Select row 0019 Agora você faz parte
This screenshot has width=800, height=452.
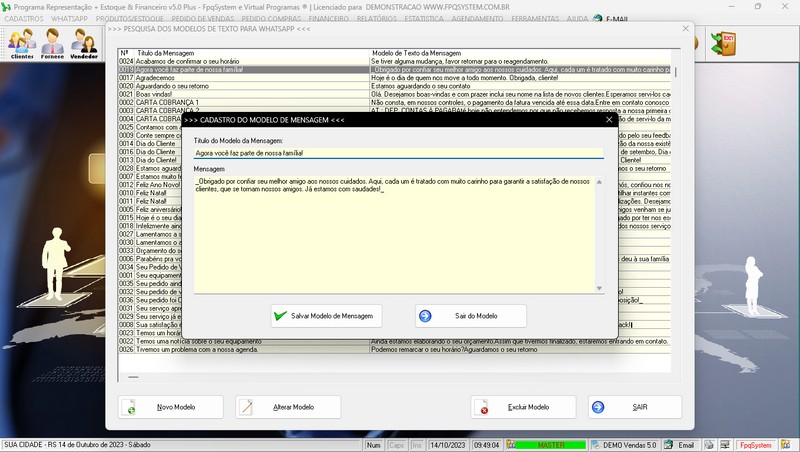[394, 69]
